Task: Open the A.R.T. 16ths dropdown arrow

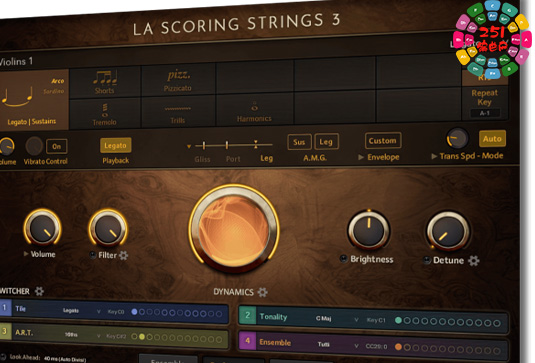Action: click(99, 336)
